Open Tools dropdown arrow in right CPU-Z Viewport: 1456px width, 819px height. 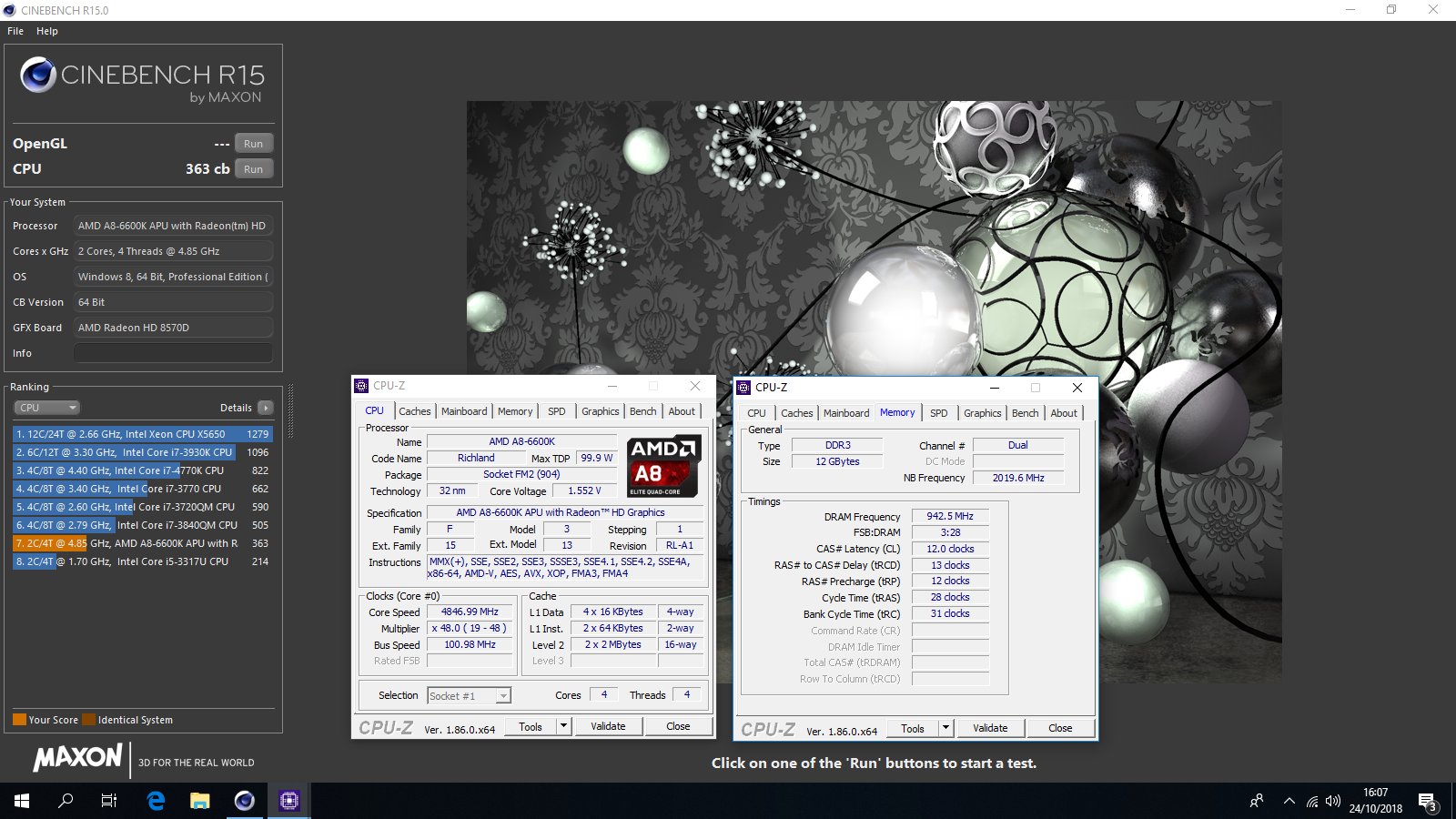pyautogui.click(x=946, y=728)
